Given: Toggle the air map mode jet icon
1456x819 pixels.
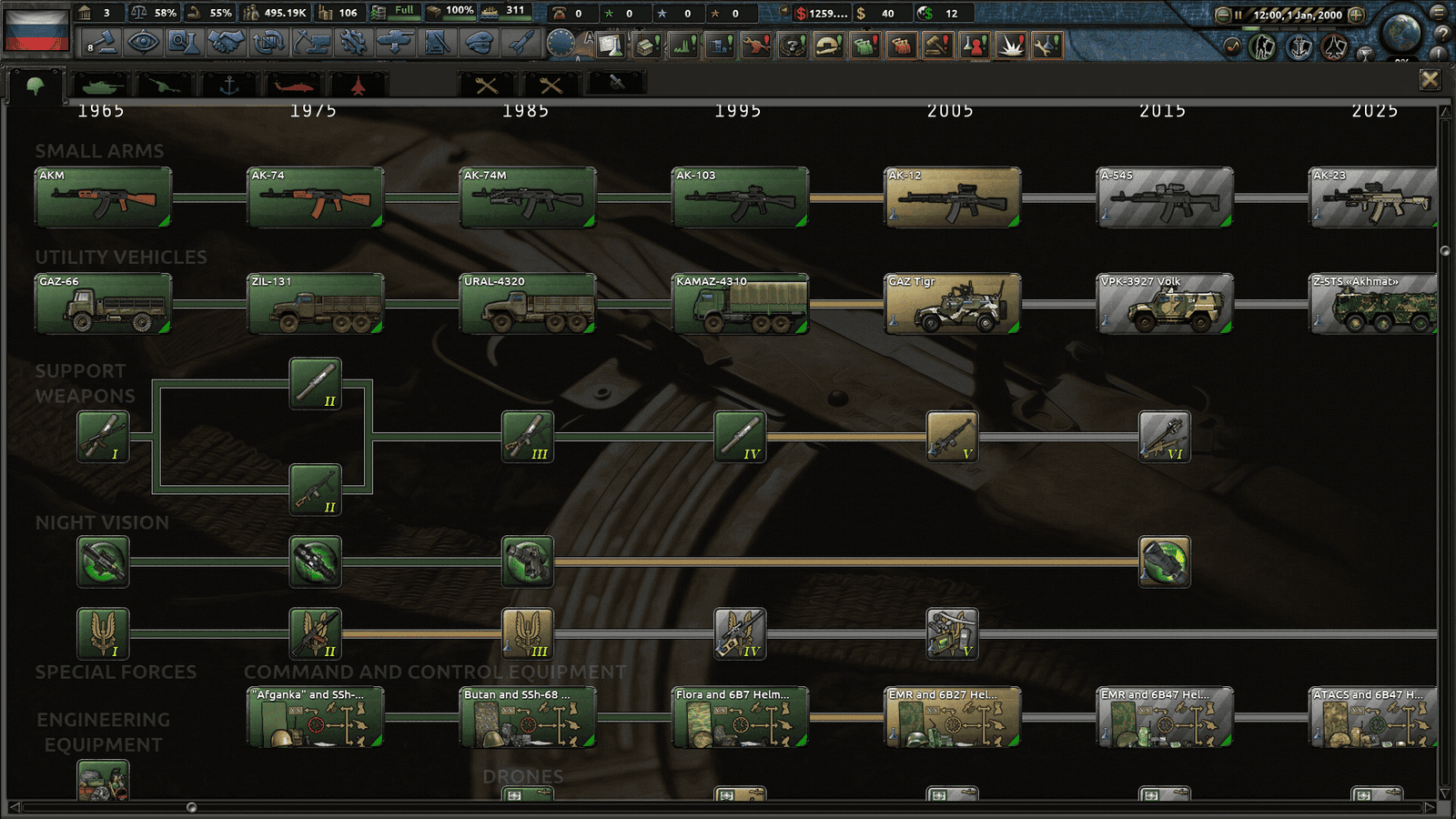Looking at the screenshot, I should click(x=1334, y=46).
